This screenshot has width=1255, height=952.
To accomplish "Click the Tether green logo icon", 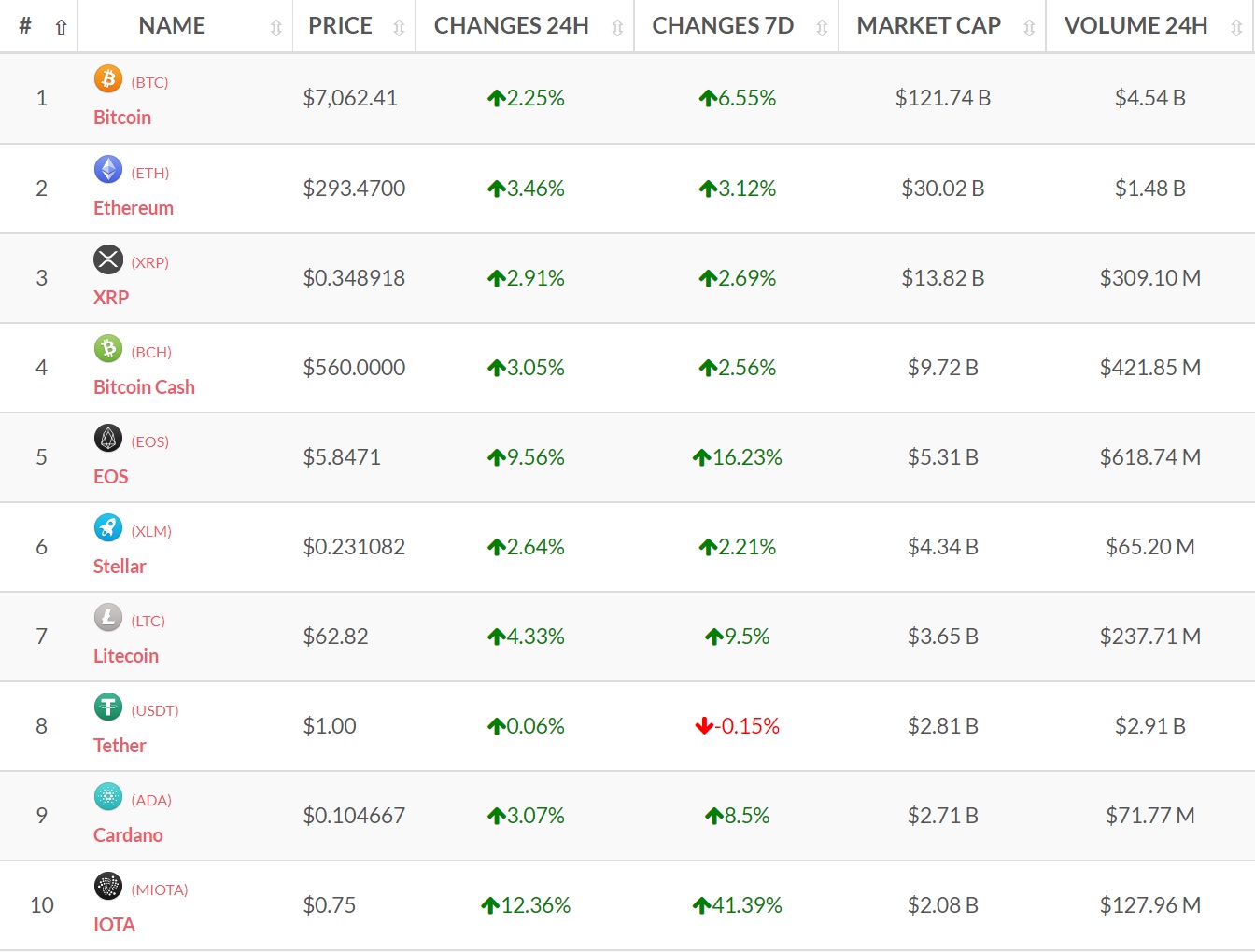I will click(x=108, y=707).
